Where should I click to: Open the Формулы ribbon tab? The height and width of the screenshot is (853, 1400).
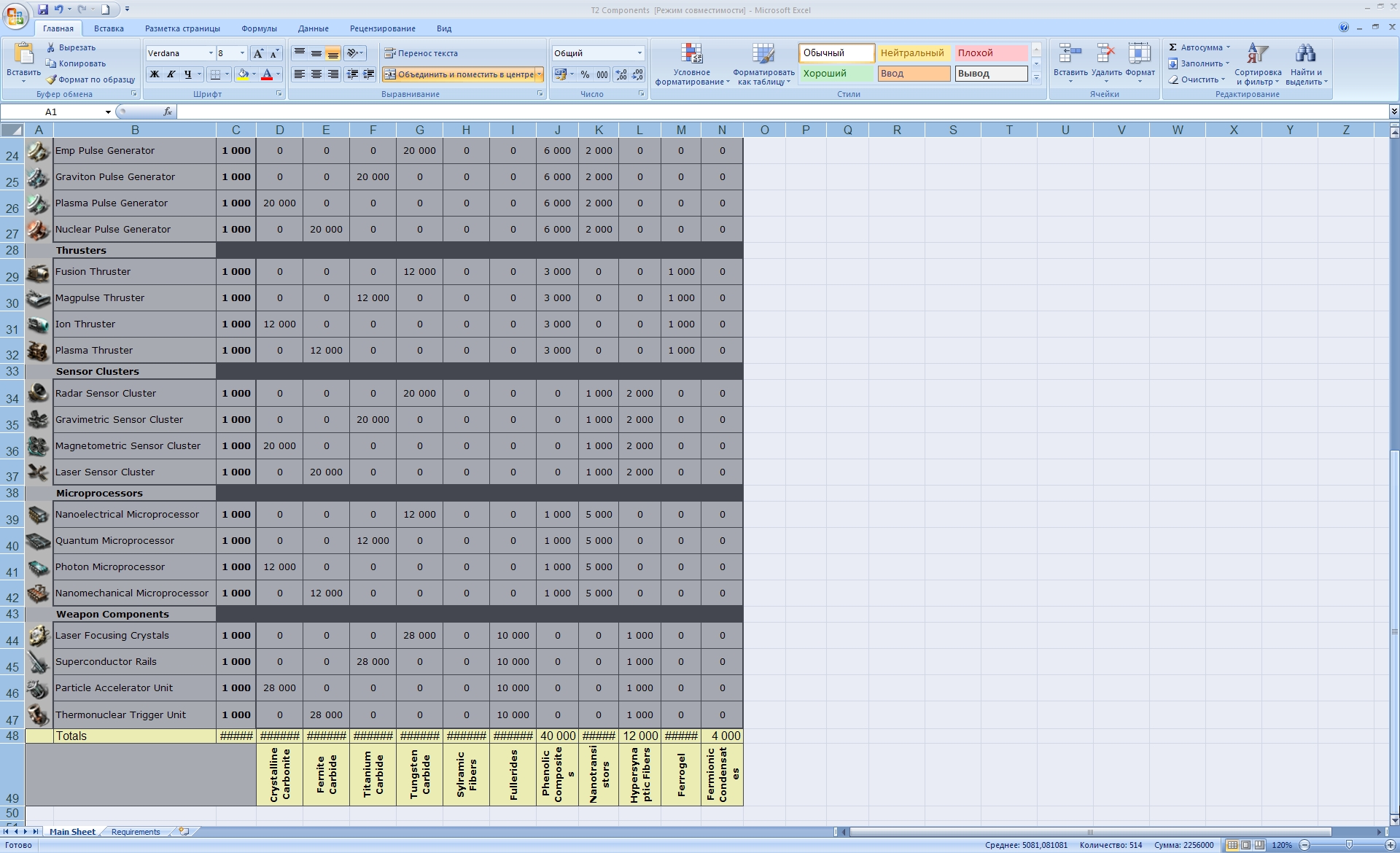[x=259, y=28]
